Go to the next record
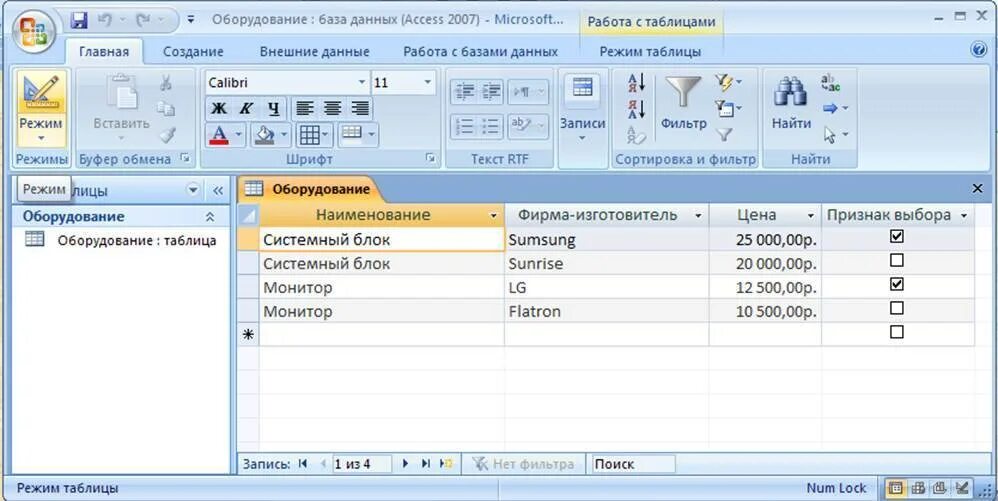 405,464
